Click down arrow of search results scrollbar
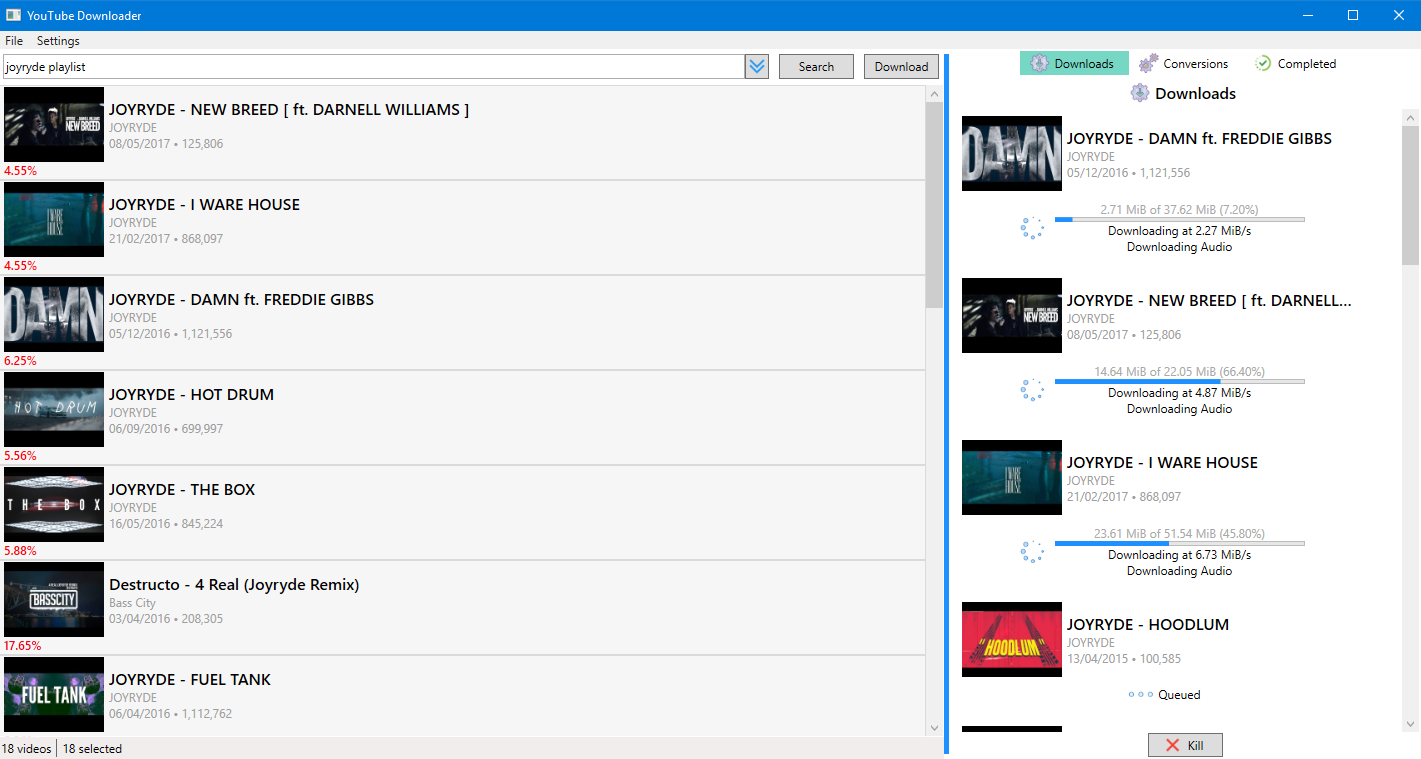The height and width of the screenshot is (759, 1421). [x=934, y=728]
